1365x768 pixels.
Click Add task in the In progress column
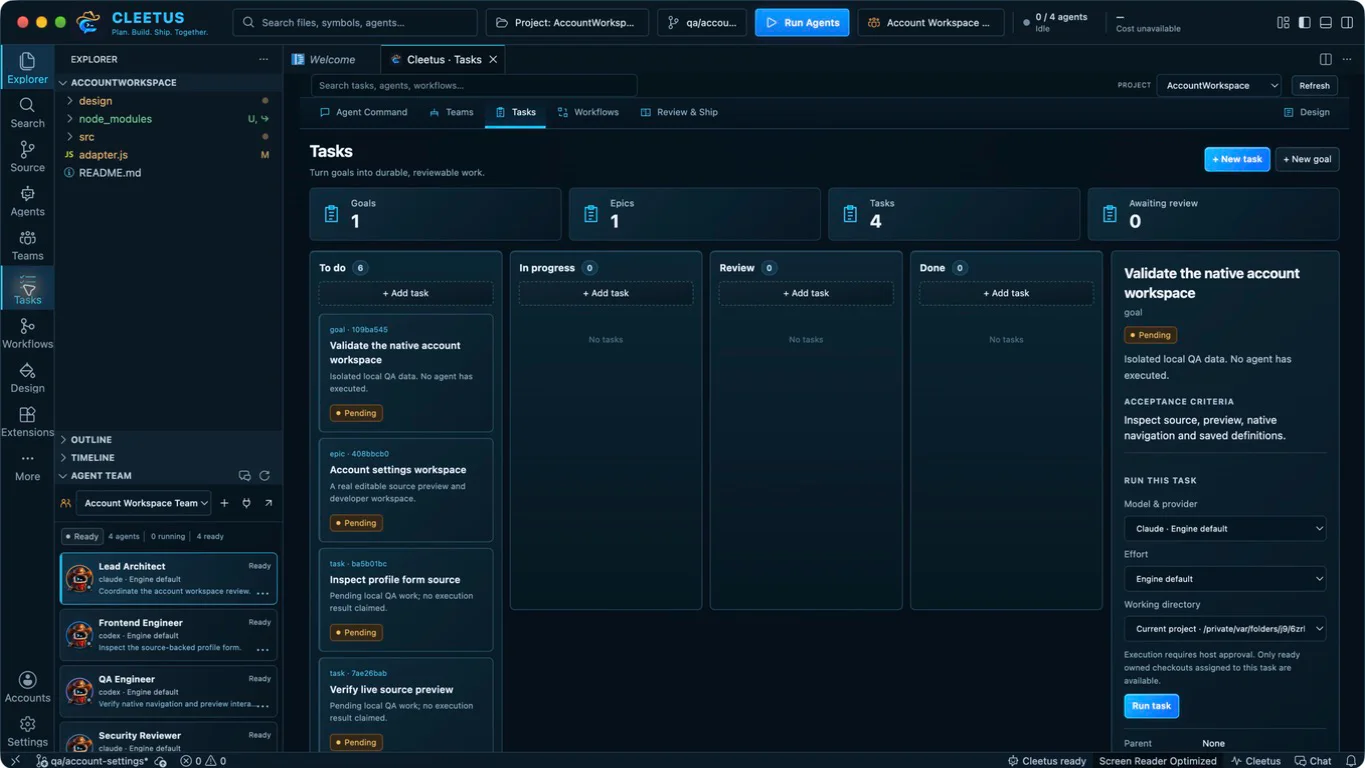click(x=606, y=293)
